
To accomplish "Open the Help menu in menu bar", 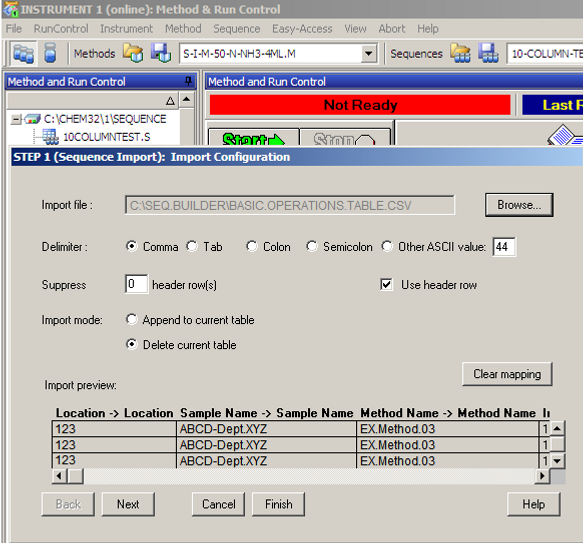I will click(428, 29).
